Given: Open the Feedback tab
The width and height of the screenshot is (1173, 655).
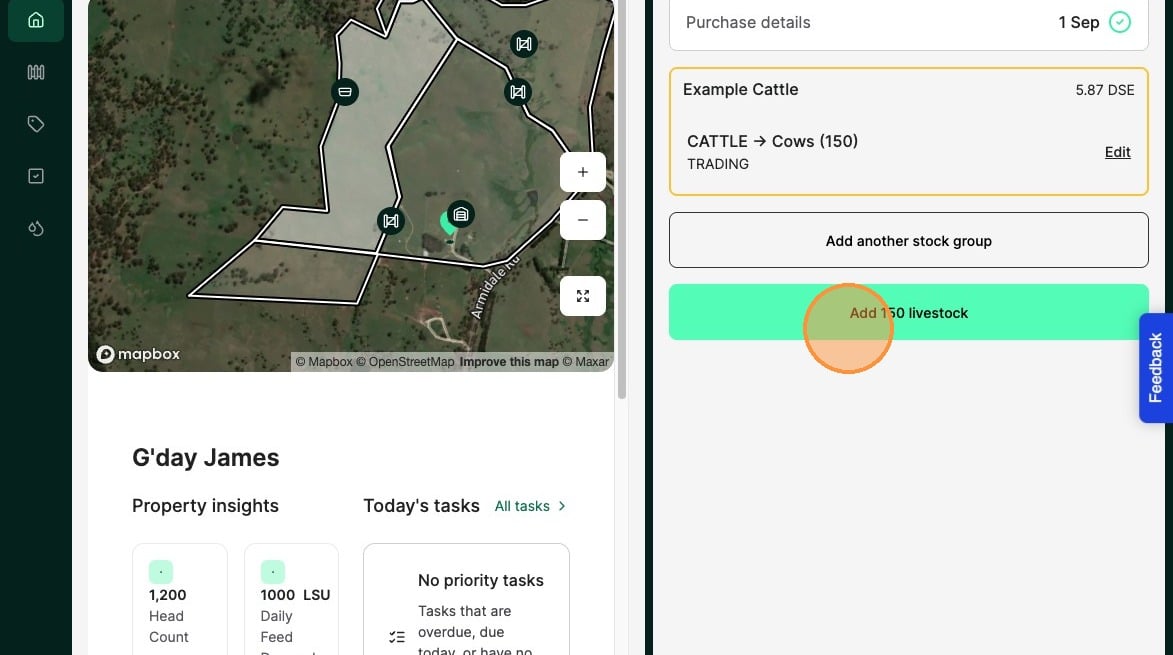Looking at the screenshot, I should click(1156, 368).
